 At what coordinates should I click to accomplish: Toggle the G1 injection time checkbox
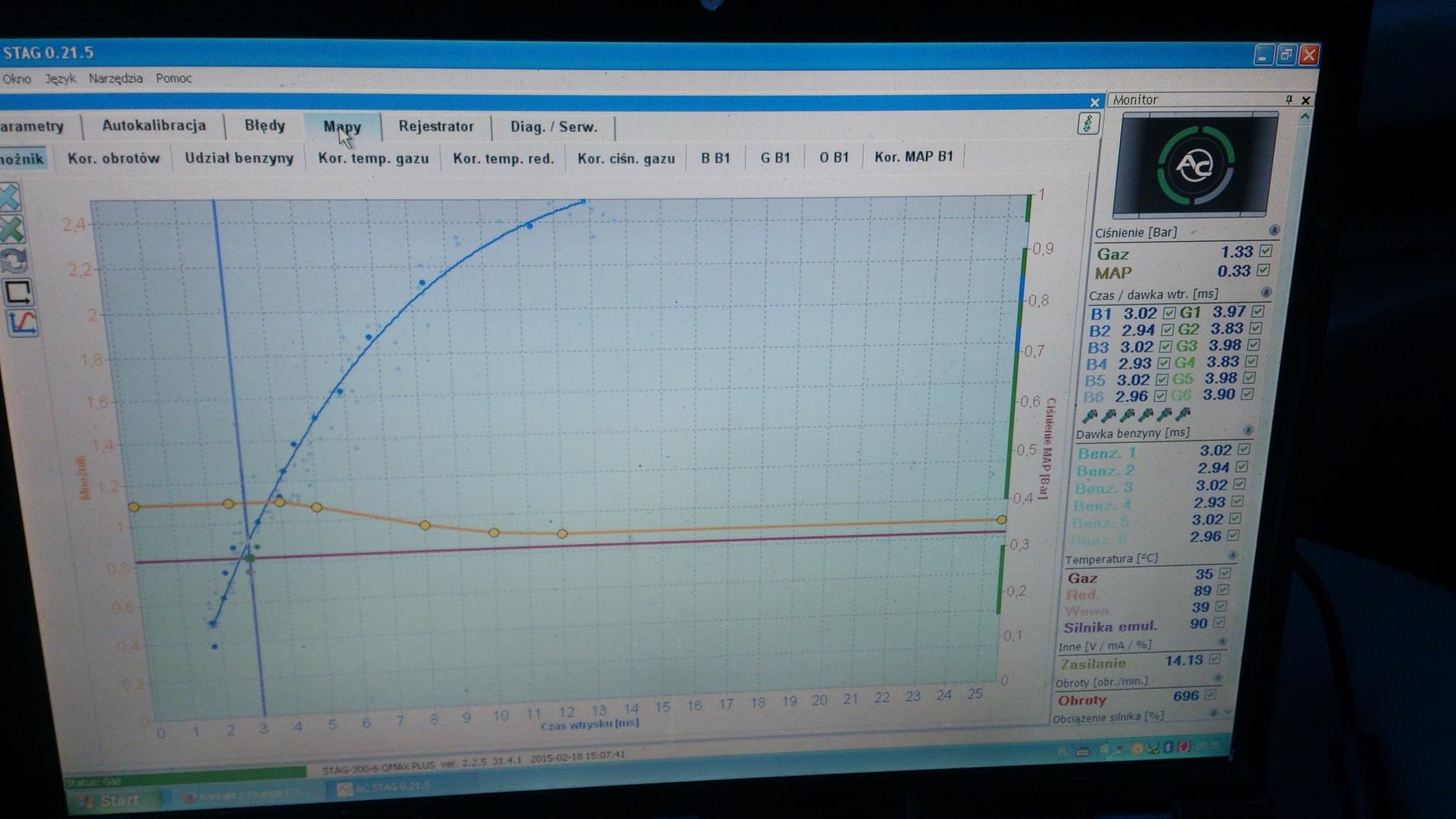(1257, 311)
